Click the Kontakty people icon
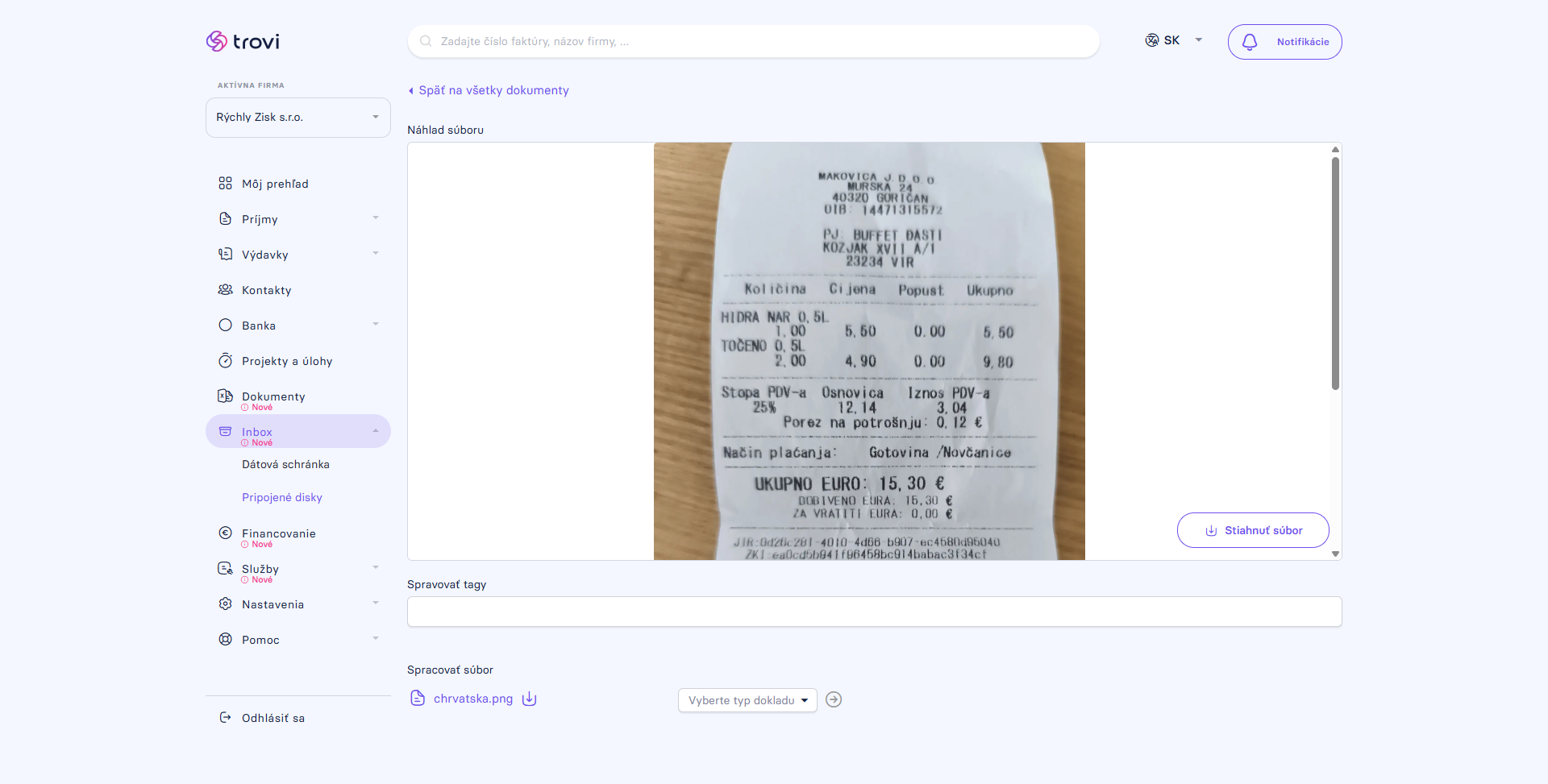Screen dimensions: 1548x784 [x=226, y=290]
